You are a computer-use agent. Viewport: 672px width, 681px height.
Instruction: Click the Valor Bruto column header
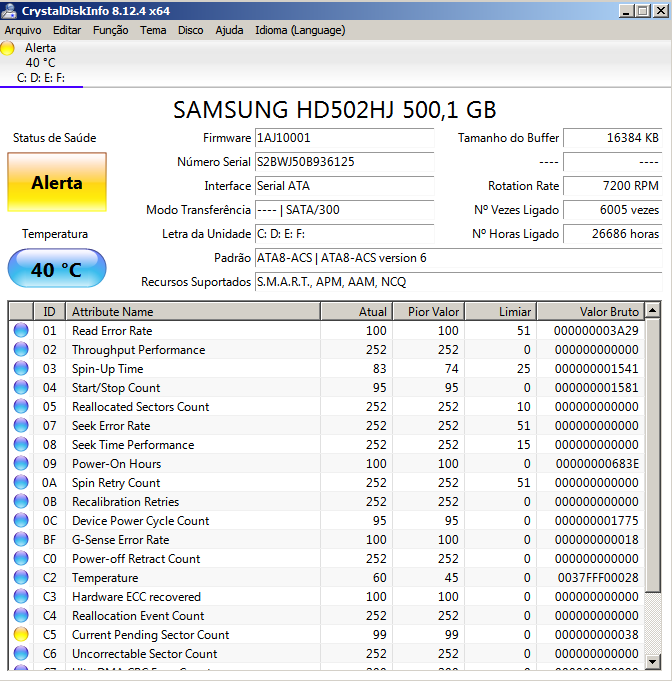pyautogui.click(x=591, y=311)
